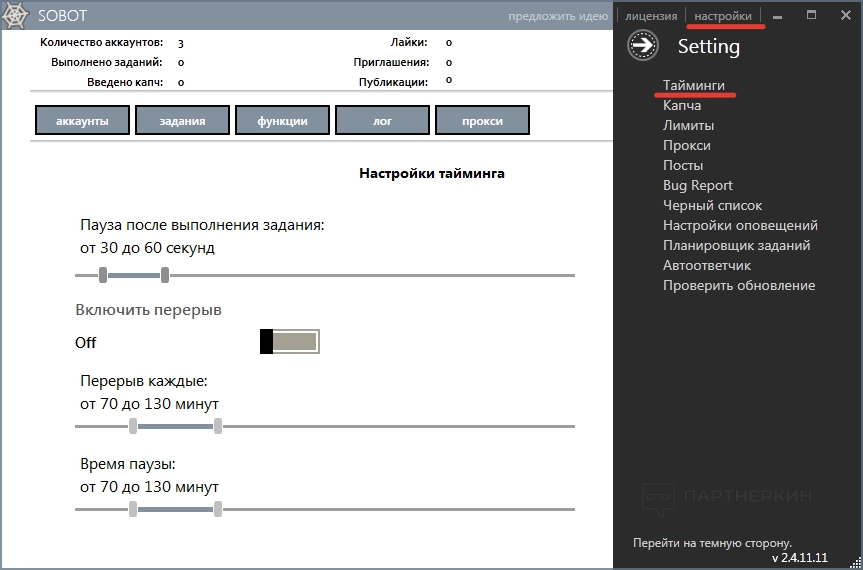This screenshot has width=863, height=570.
Task: Click настройки in the title bar
Action: 723,16
